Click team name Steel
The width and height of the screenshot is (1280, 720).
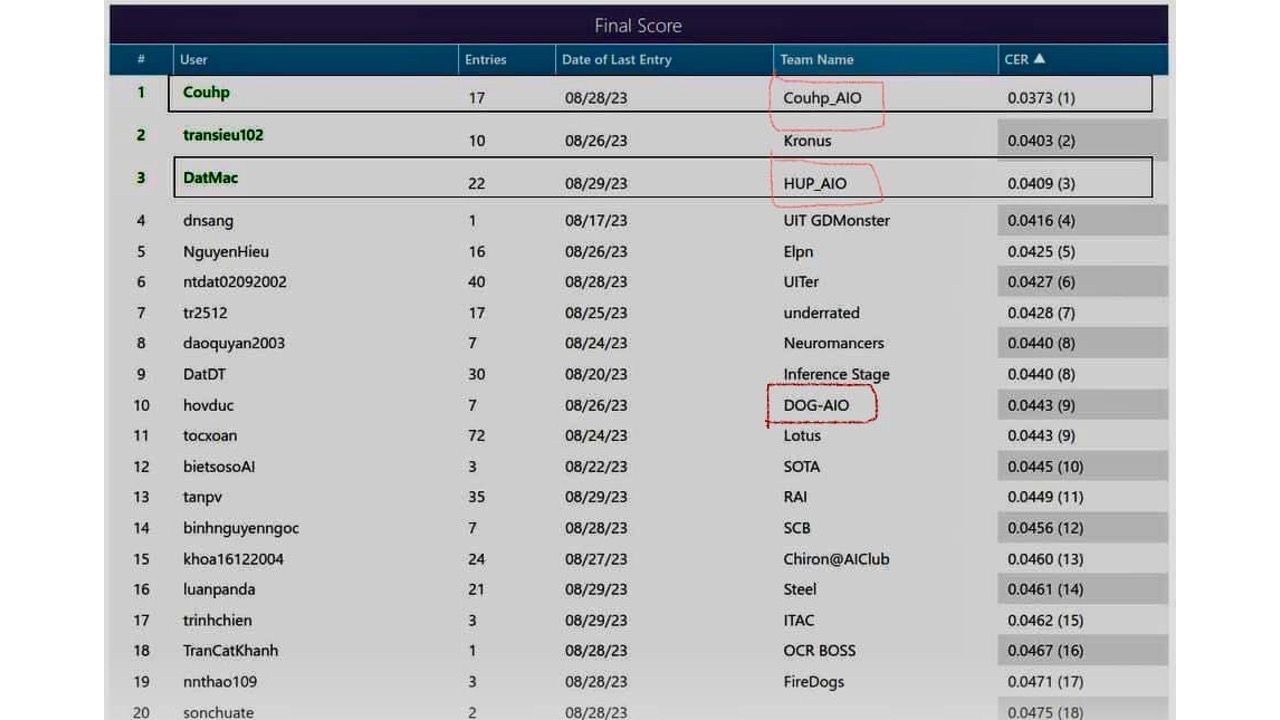(800, 589)
